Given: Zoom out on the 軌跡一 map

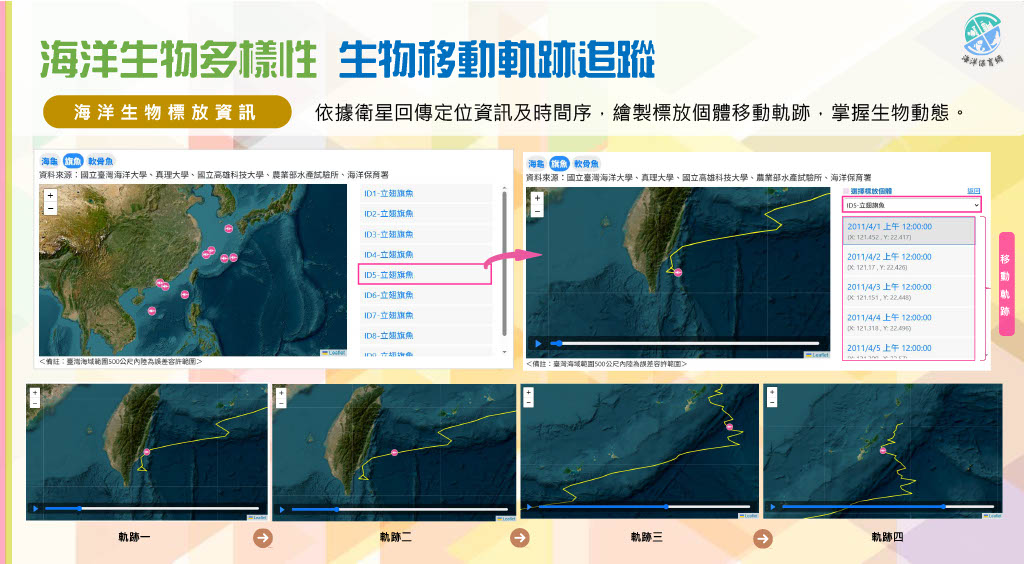Looking at the screenshot, I should (35, 403).
